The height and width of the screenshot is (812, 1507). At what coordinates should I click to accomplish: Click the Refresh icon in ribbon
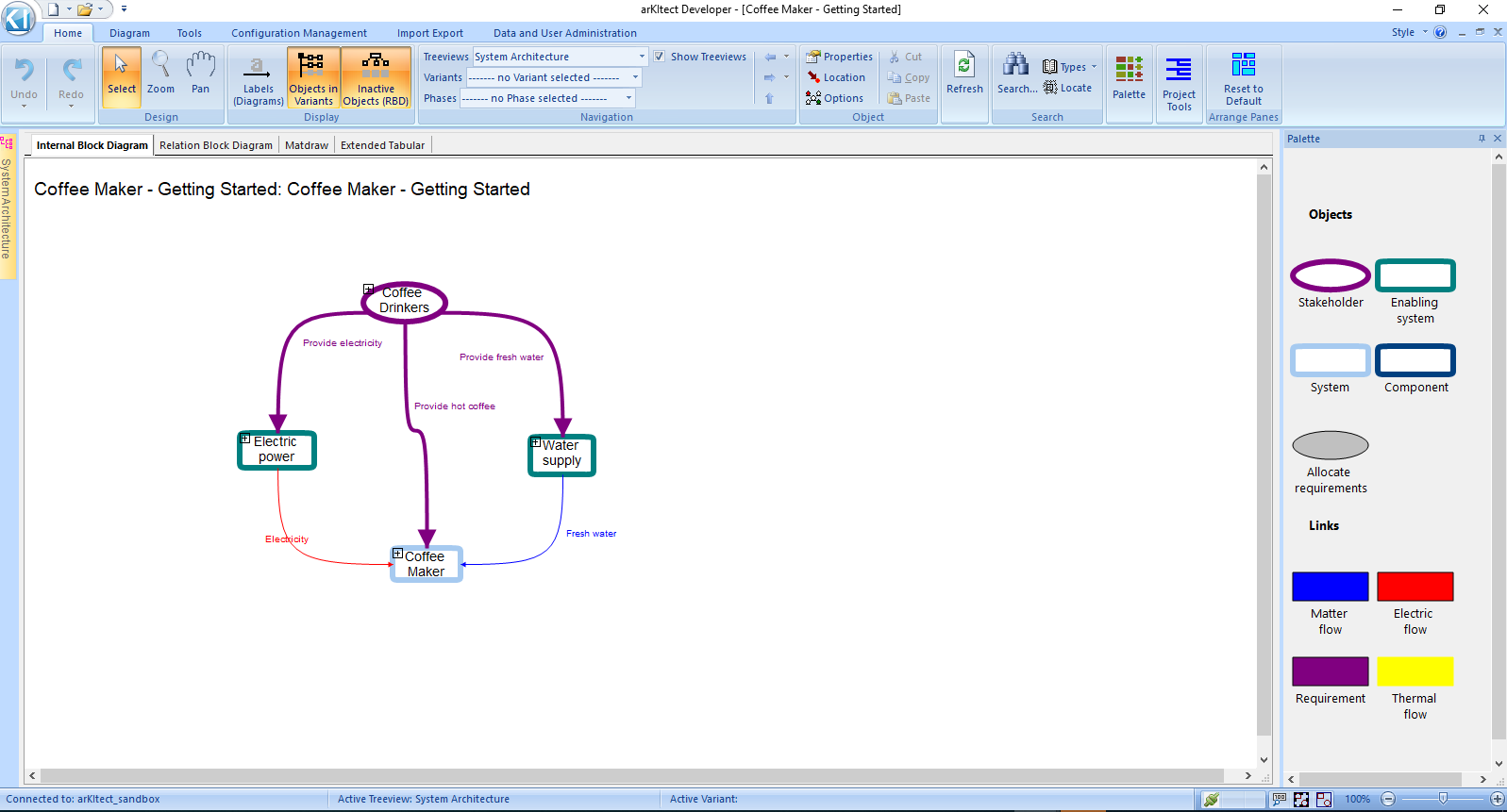tap(964, 74)
